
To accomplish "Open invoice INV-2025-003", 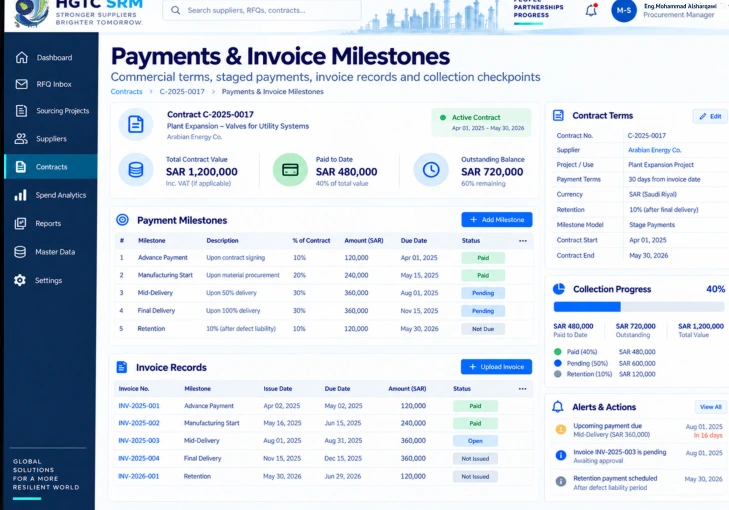I will [x=139, y=440].
